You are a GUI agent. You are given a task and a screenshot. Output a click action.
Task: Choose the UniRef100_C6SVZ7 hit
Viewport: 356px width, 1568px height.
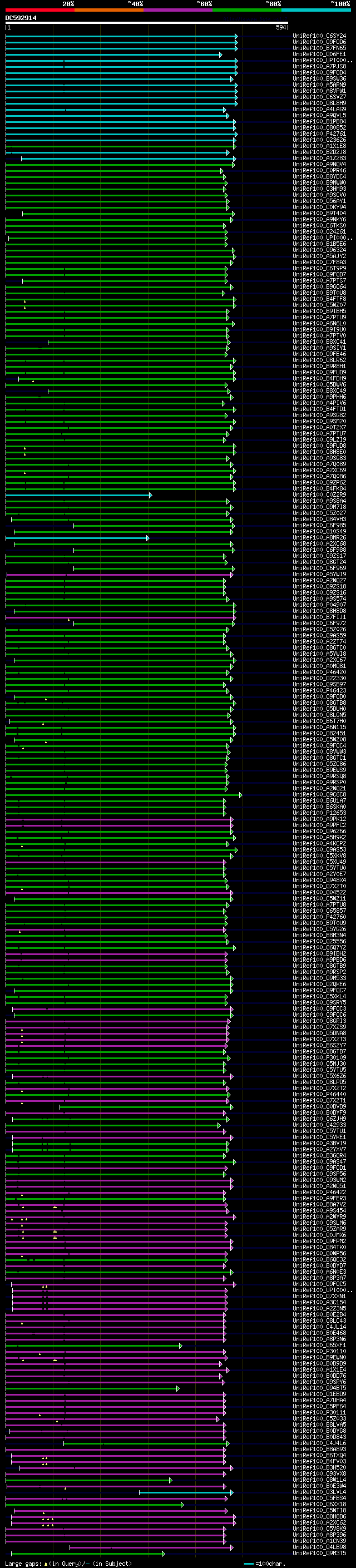tap(319, 97)
